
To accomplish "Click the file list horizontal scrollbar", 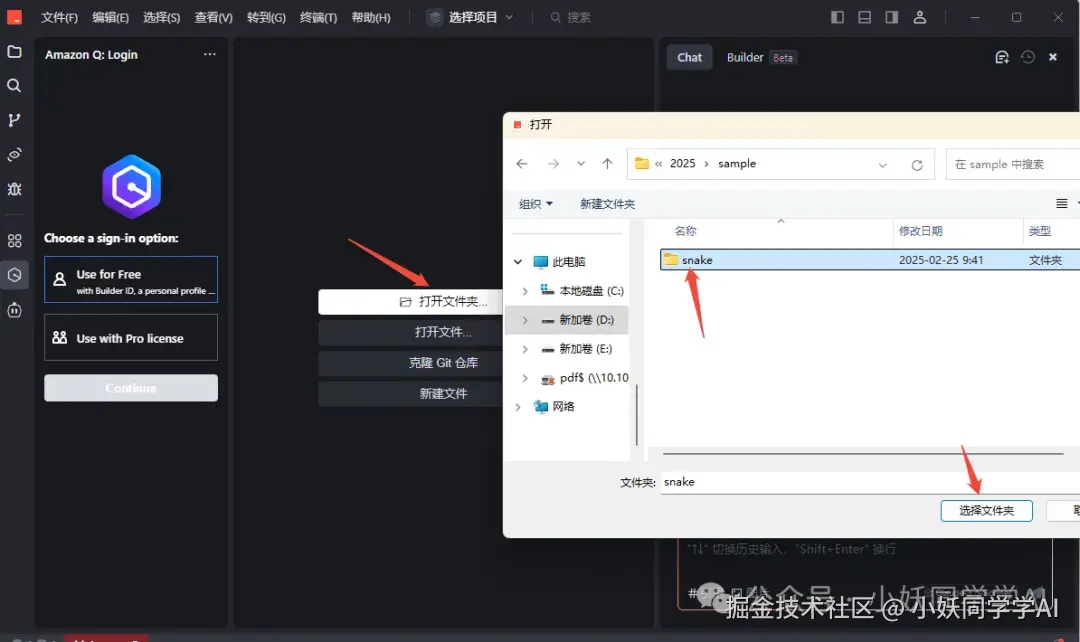I will [863, 454].
